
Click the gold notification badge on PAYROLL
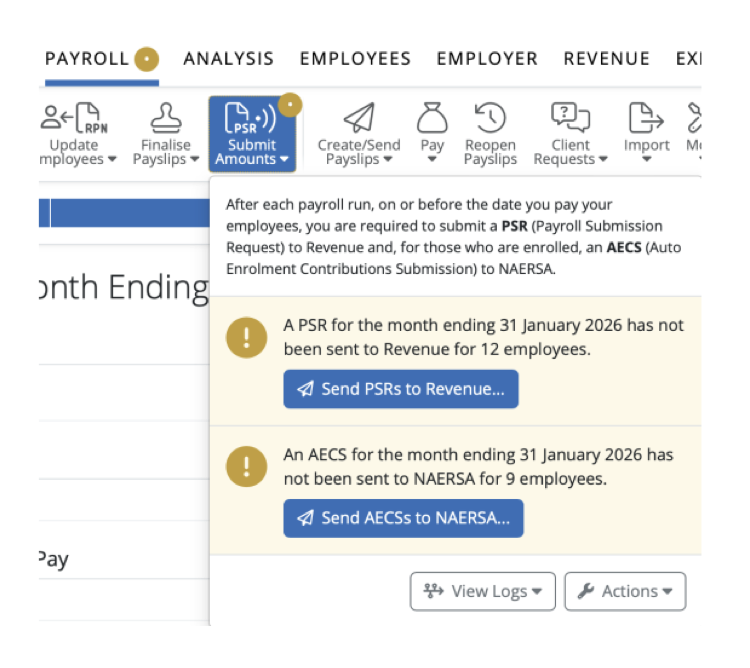[146, 59]
